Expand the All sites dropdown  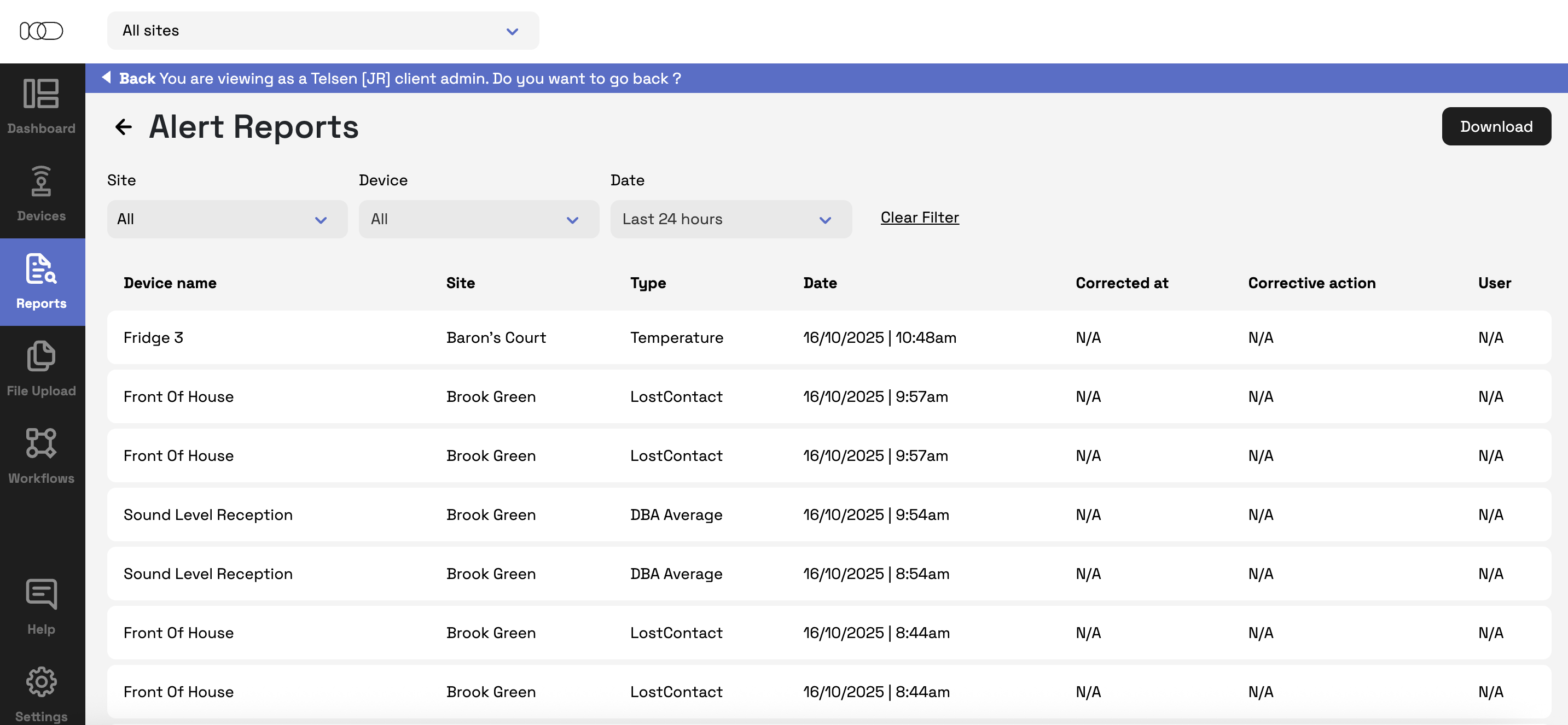[x=323, y=31]
